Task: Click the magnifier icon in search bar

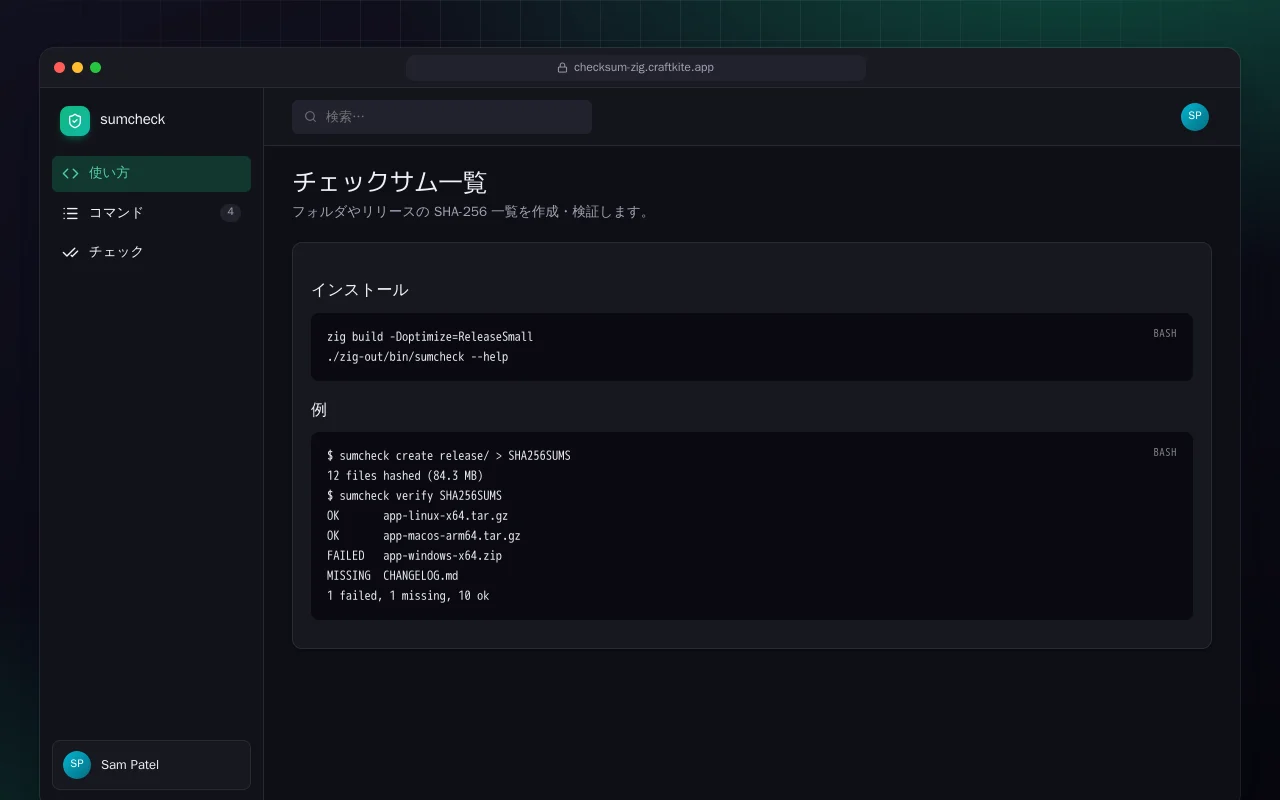Action: 311,117
